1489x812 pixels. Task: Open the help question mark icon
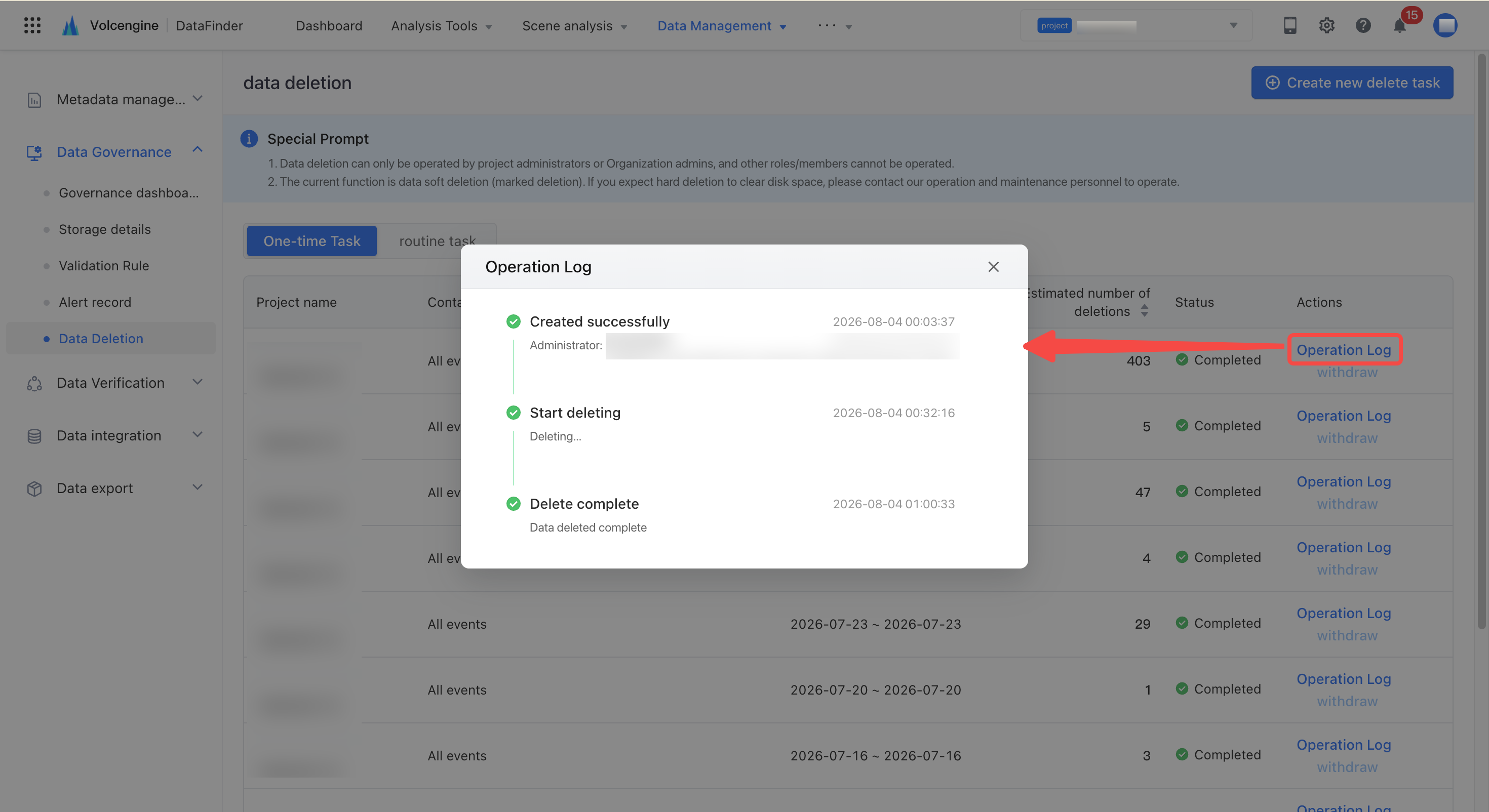1363,25
